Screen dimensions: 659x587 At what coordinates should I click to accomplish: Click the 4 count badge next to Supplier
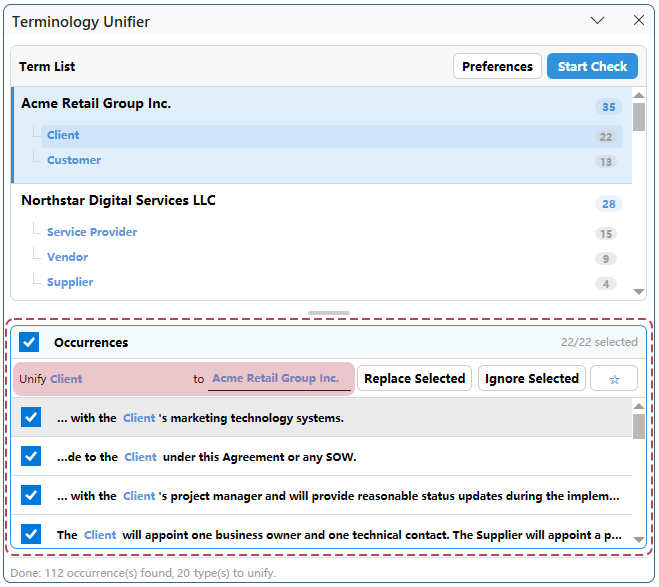pyautogui.click(x=606, y=284)
